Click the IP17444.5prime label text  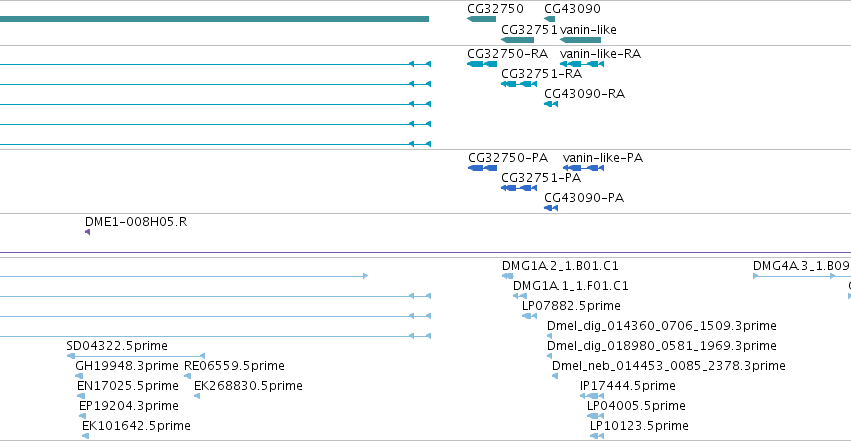[627, 386]
